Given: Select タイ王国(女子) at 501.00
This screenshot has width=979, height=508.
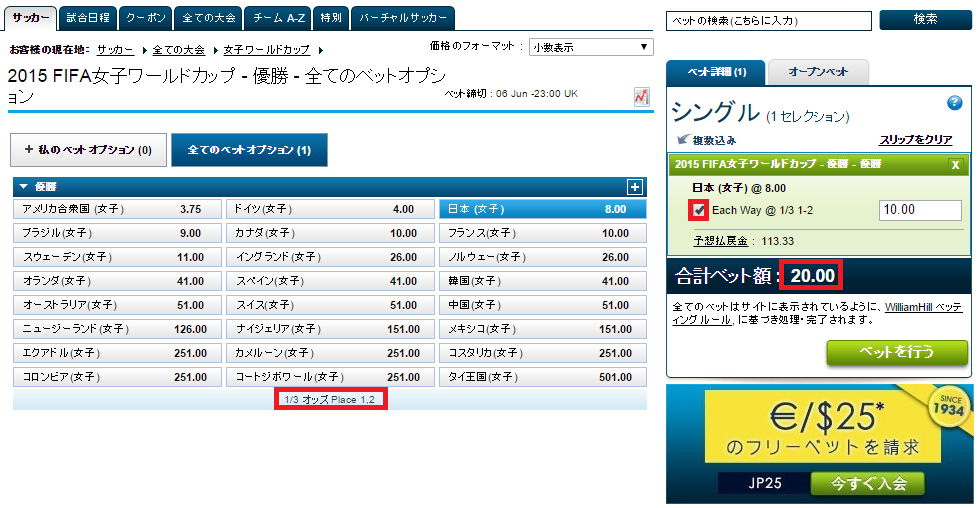Looking at the screenshot, I should pos(543,377).
